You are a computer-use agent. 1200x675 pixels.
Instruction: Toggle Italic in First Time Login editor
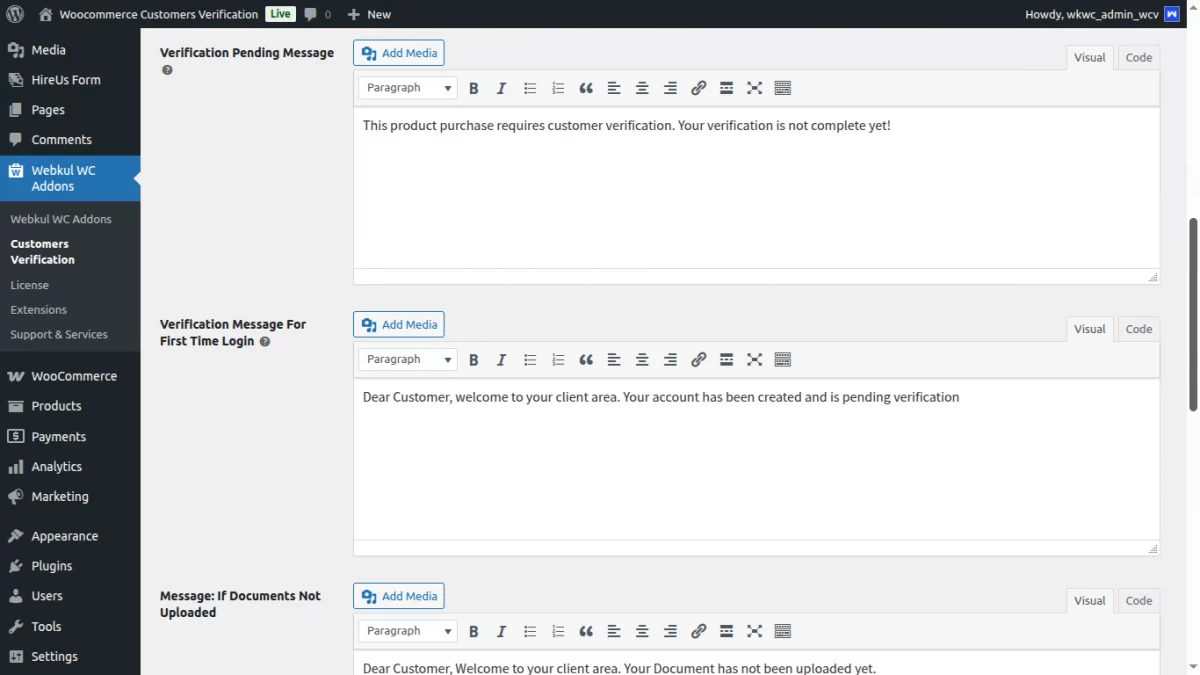(x=502, y=360)
